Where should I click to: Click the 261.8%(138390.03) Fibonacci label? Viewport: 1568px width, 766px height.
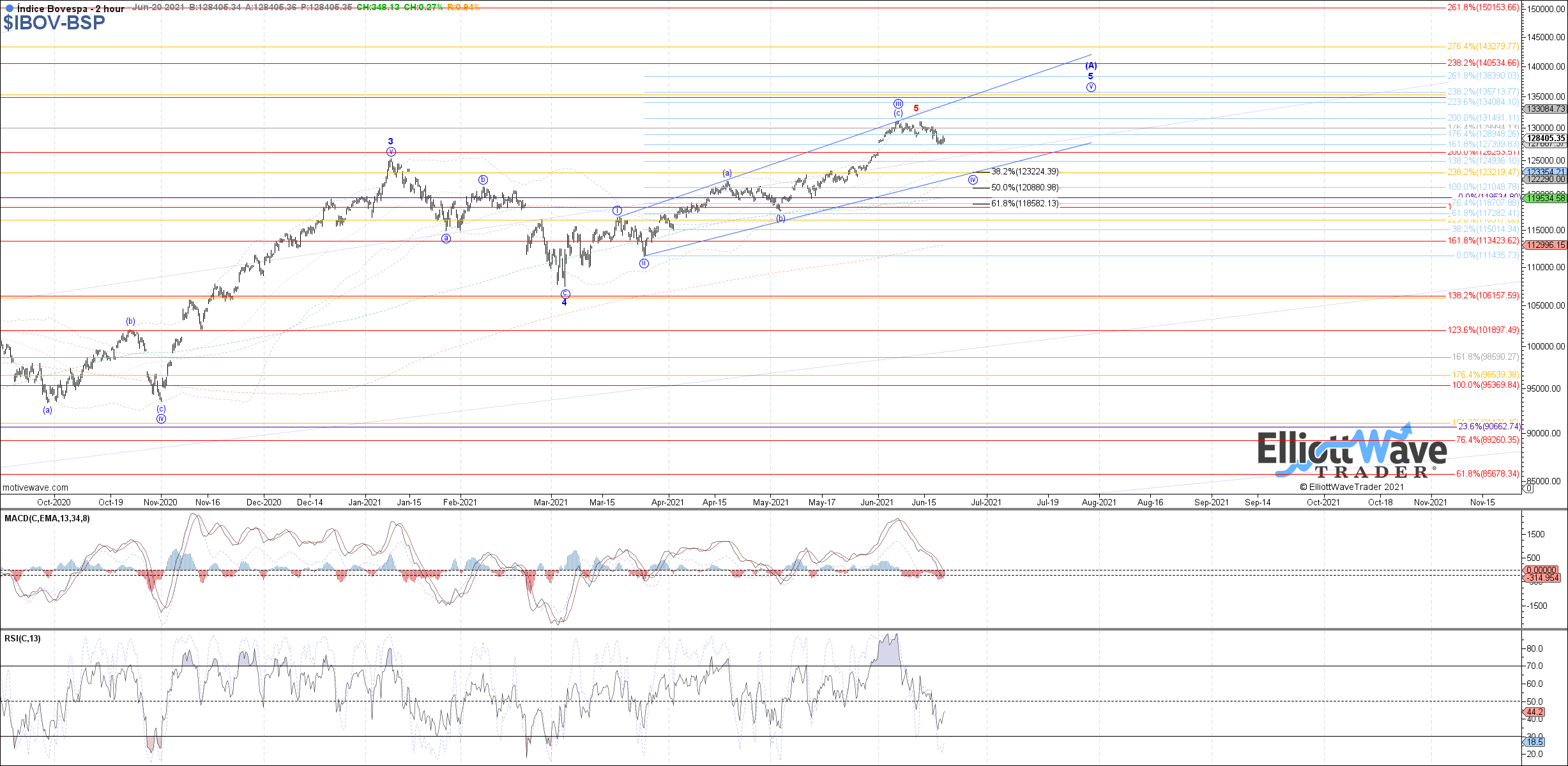pos(1483,76)
